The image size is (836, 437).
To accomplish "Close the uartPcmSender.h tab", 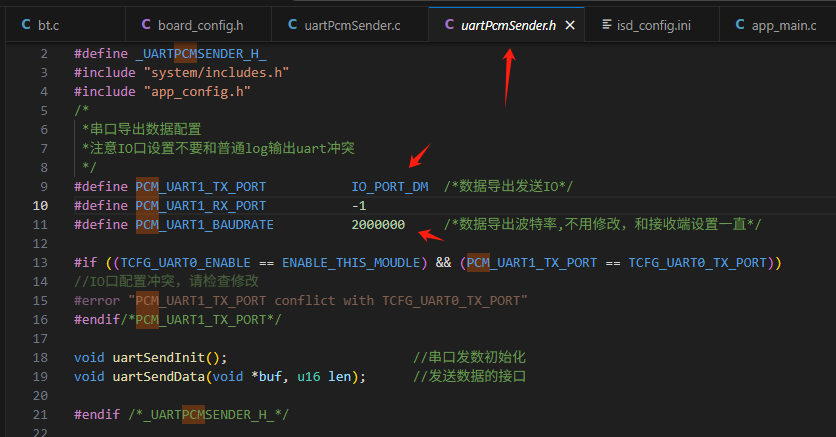I will (570, 25).
